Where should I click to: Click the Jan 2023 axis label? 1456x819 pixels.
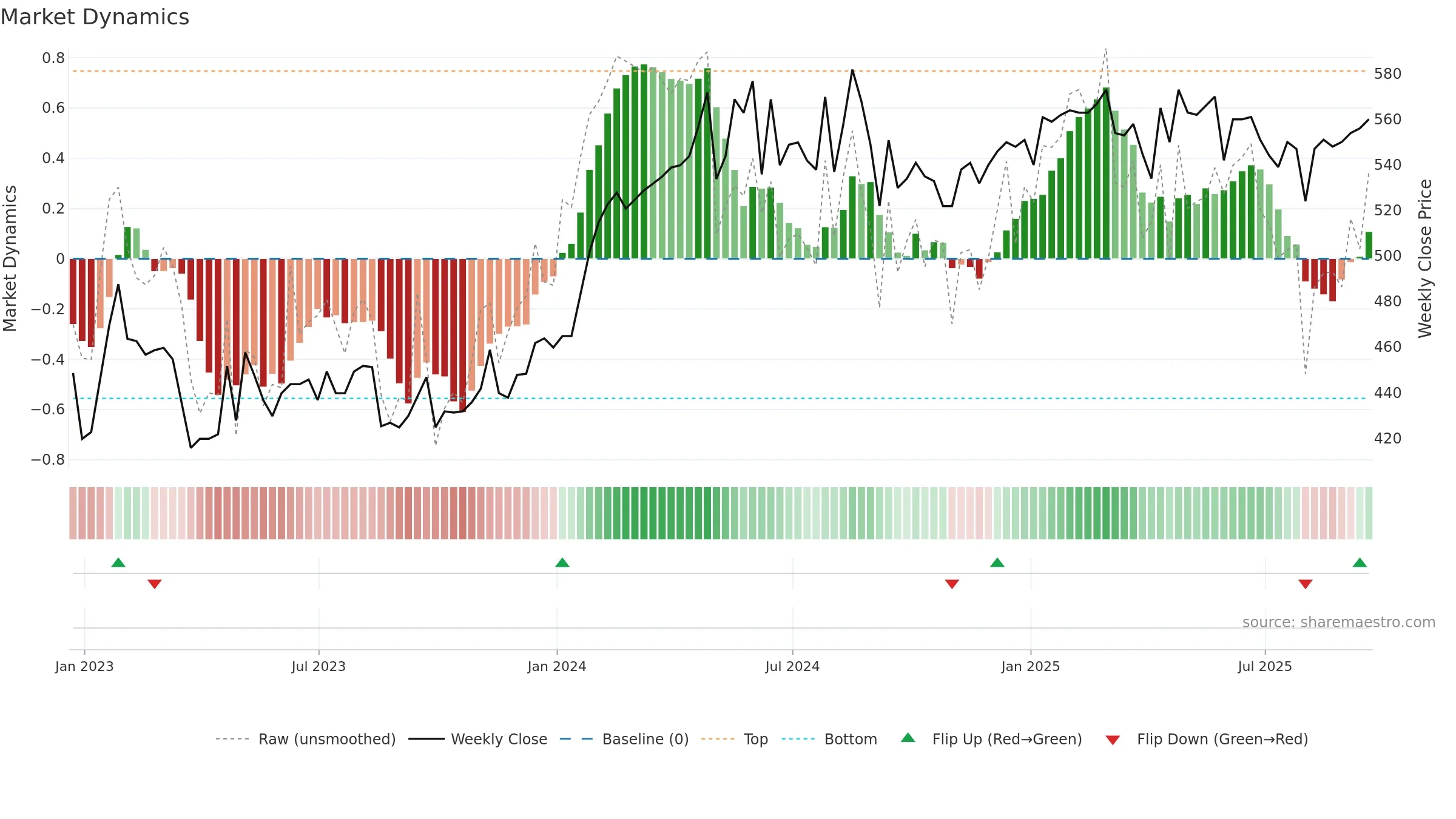(84, 666)
